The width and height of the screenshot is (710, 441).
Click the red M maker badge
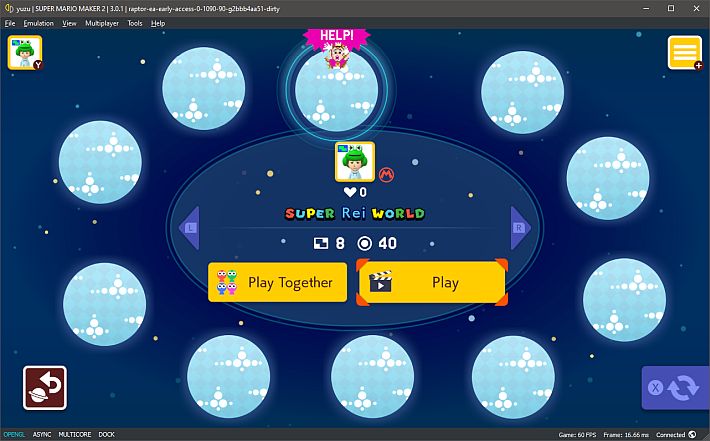tap(386, 174)
